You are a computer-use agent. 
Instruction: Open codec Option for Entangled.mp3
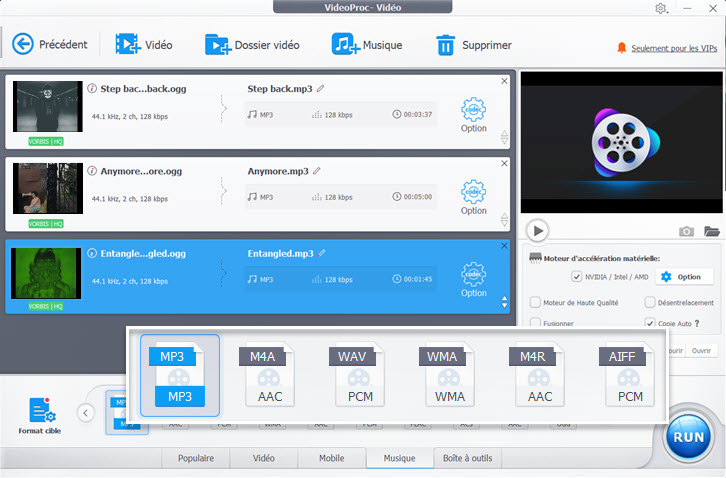click(x=473, y=280)
